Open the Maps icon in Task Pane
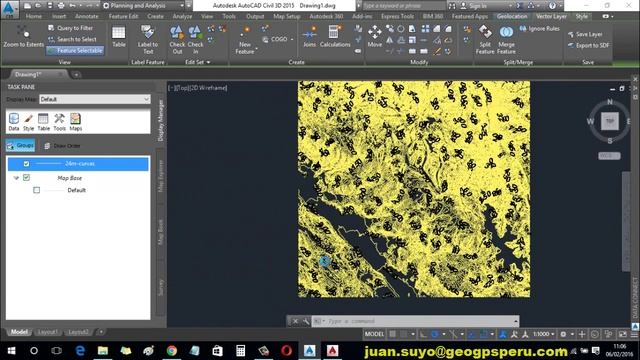Image resolution: width=640 pixels, height=360 pixels. pyautogui.click(x=76, y=122)
